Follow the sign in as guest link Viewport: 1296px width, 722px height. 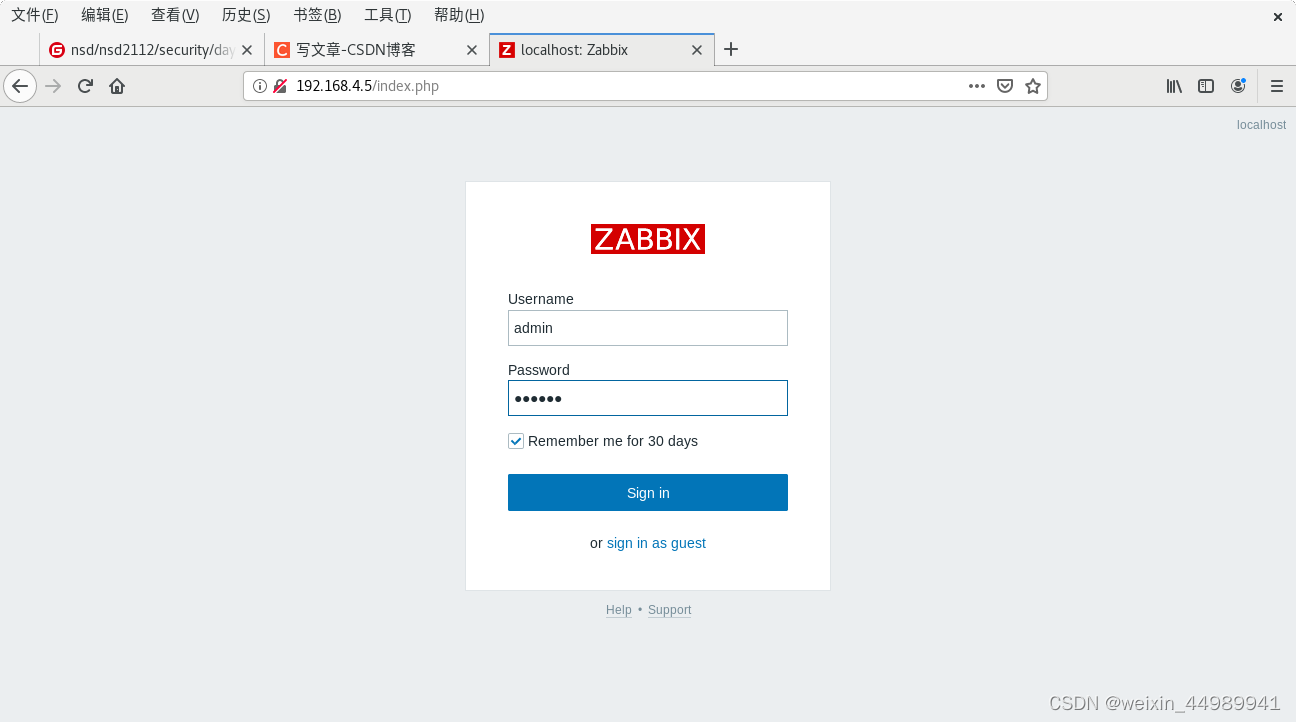point(656,543)
